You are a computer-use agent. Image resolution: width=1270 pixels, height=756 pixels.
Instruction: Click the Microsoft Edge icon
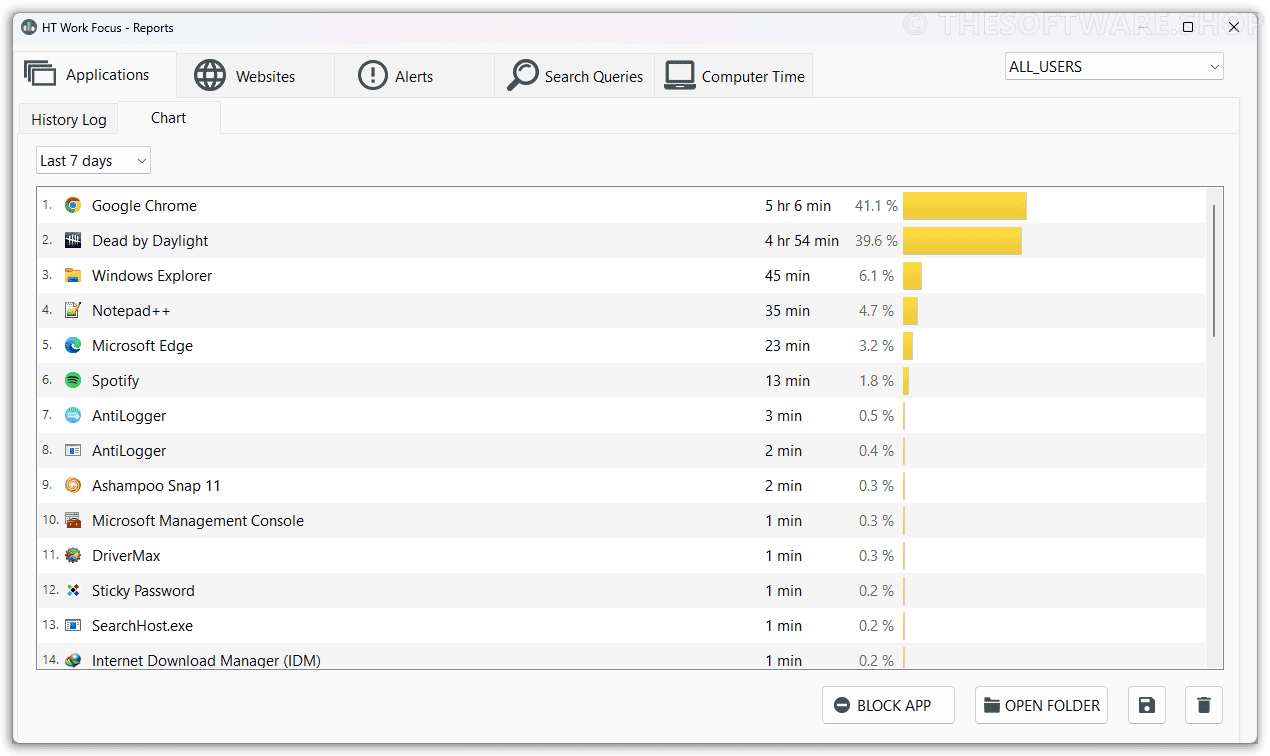click(73, 346)
